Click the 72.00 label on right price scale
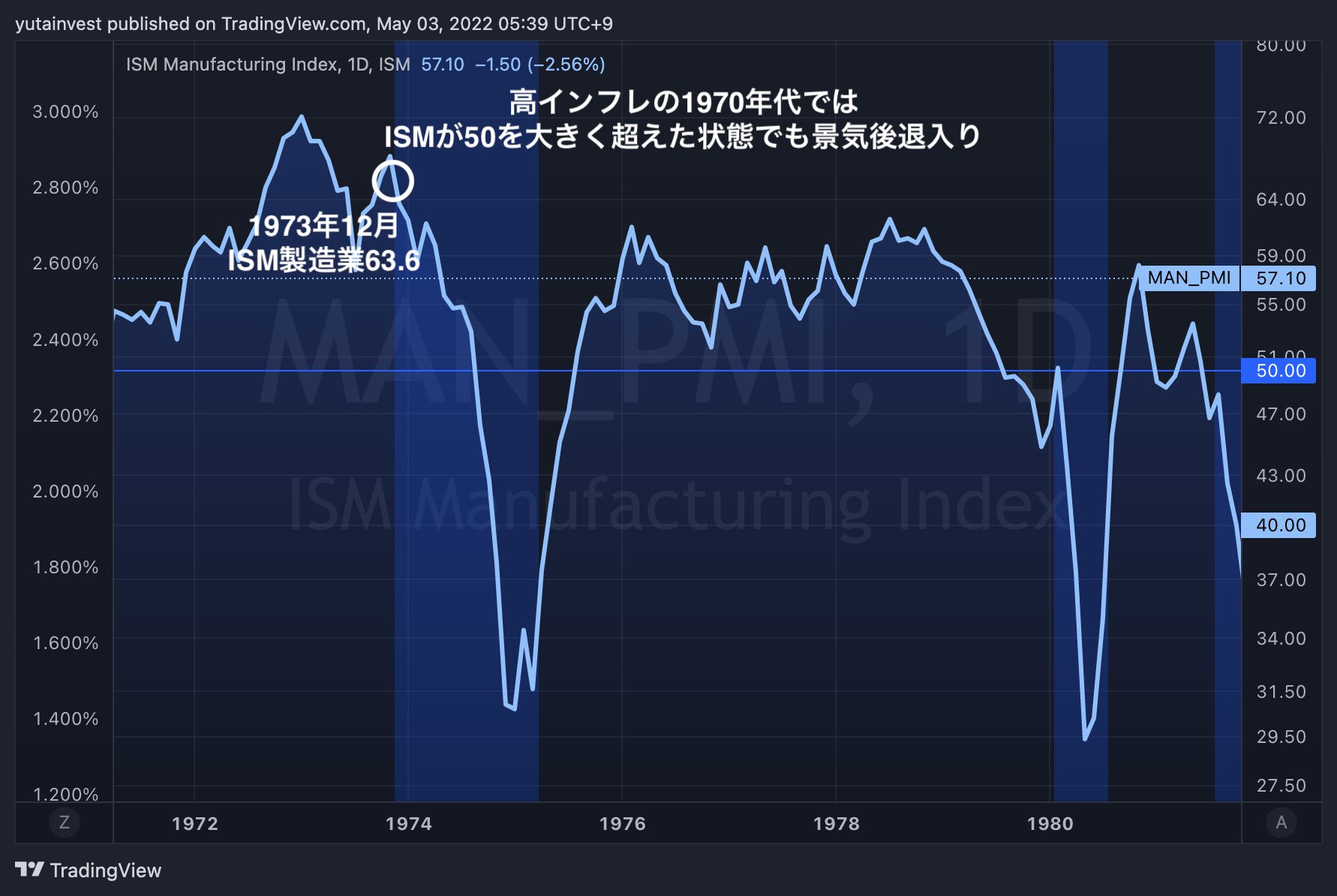 1281,118
